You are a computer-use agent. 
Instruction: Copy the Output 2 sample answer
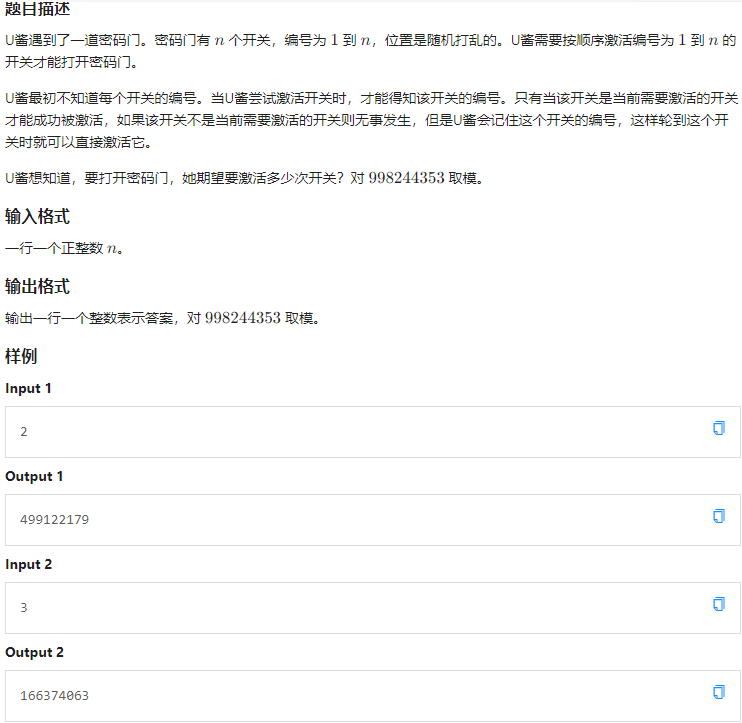coord(718,692)
